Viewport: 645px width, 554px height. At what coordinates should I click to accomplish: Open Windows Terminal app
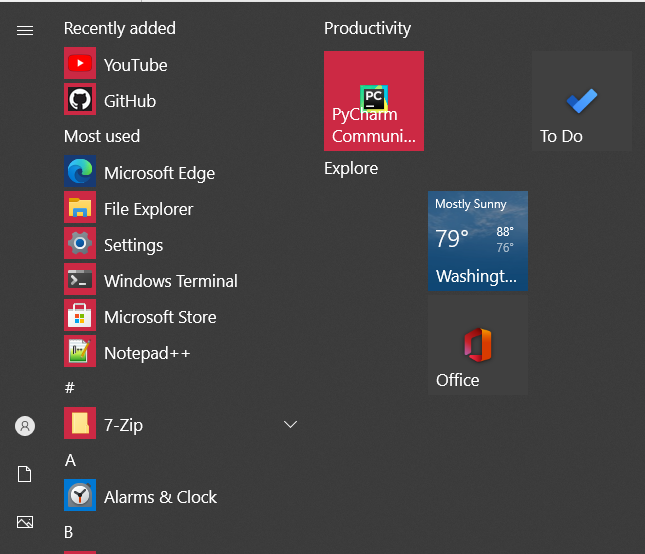(170, 281)
